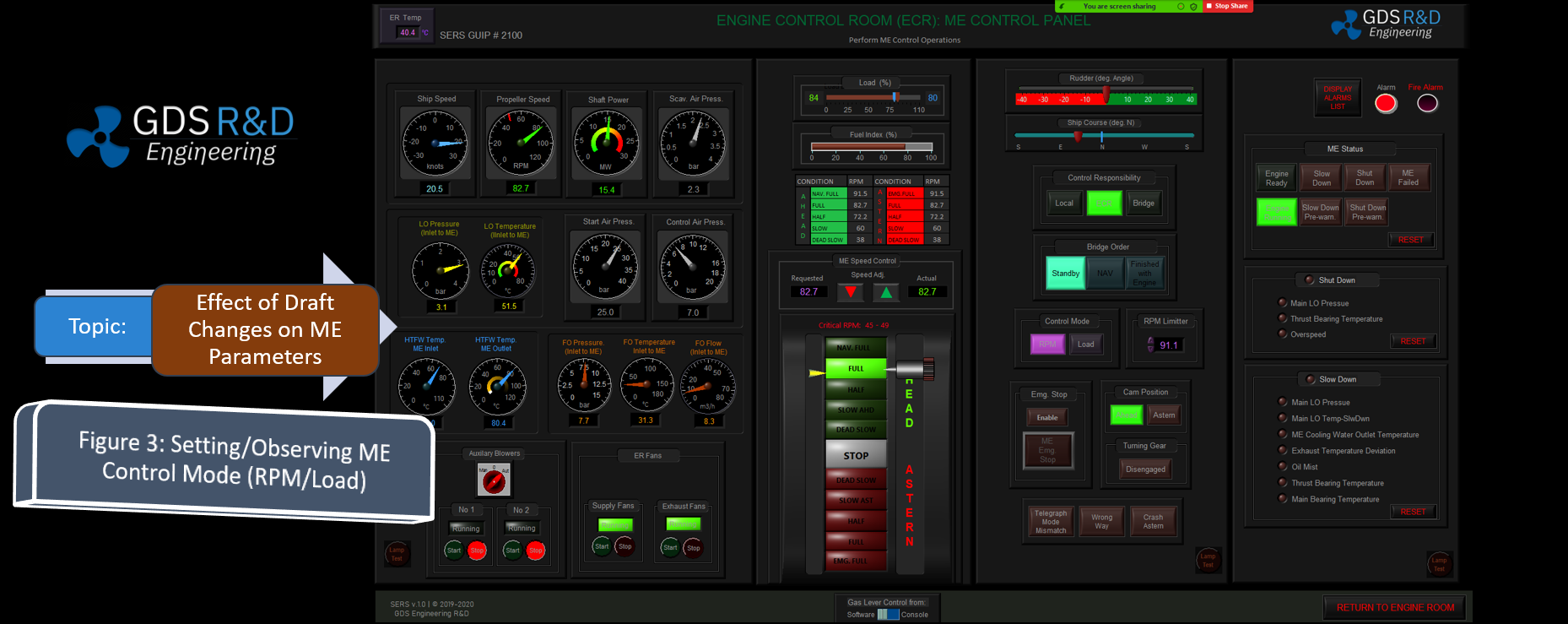Click the Shaft Power MW gauge
1568x624 pixels.
click(606, 143)
